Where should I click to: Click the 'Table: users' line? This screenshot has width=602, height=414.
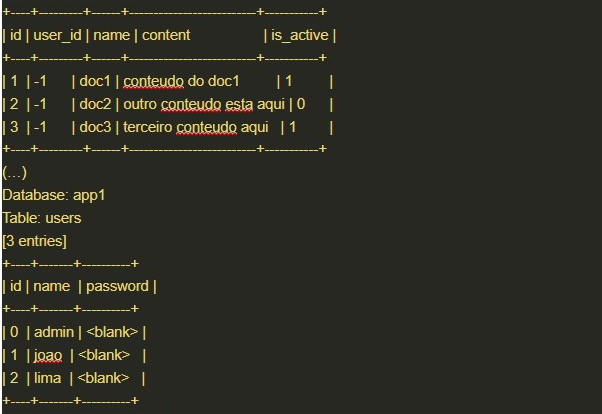(x=42, y=218)
